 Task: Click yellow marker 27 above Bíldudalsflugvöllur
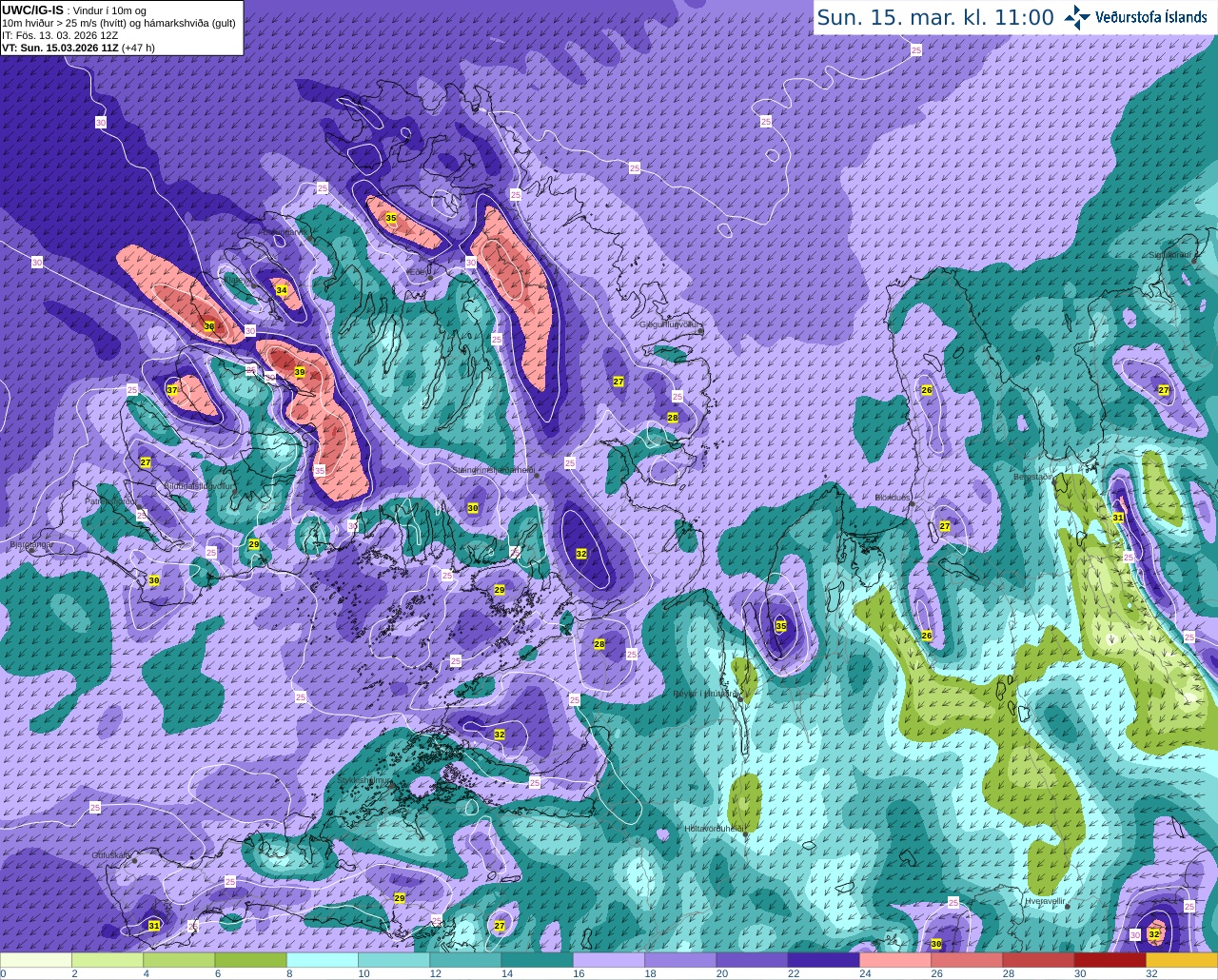coord(146,462)
